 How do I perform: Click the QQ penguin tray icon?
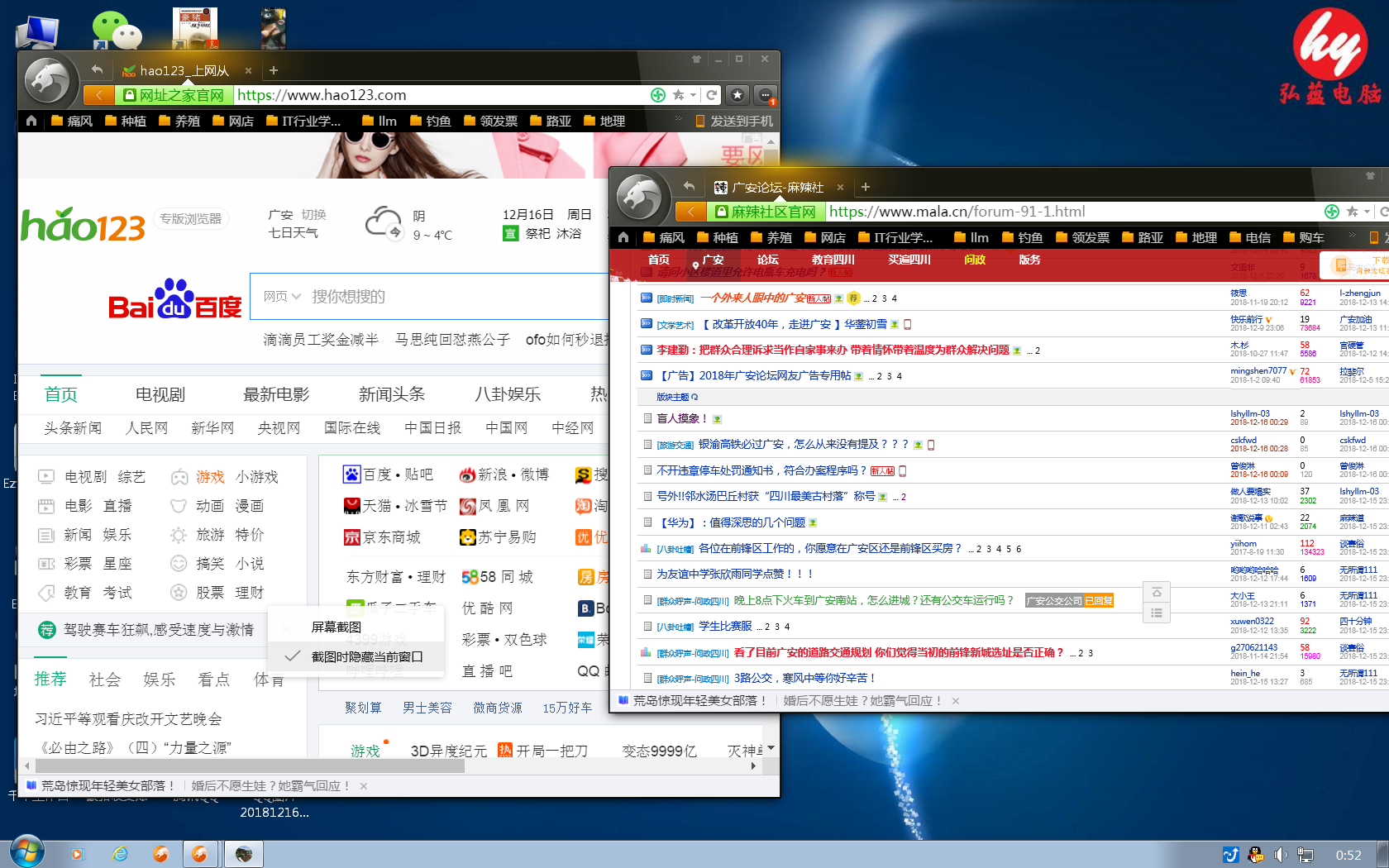1255,855
